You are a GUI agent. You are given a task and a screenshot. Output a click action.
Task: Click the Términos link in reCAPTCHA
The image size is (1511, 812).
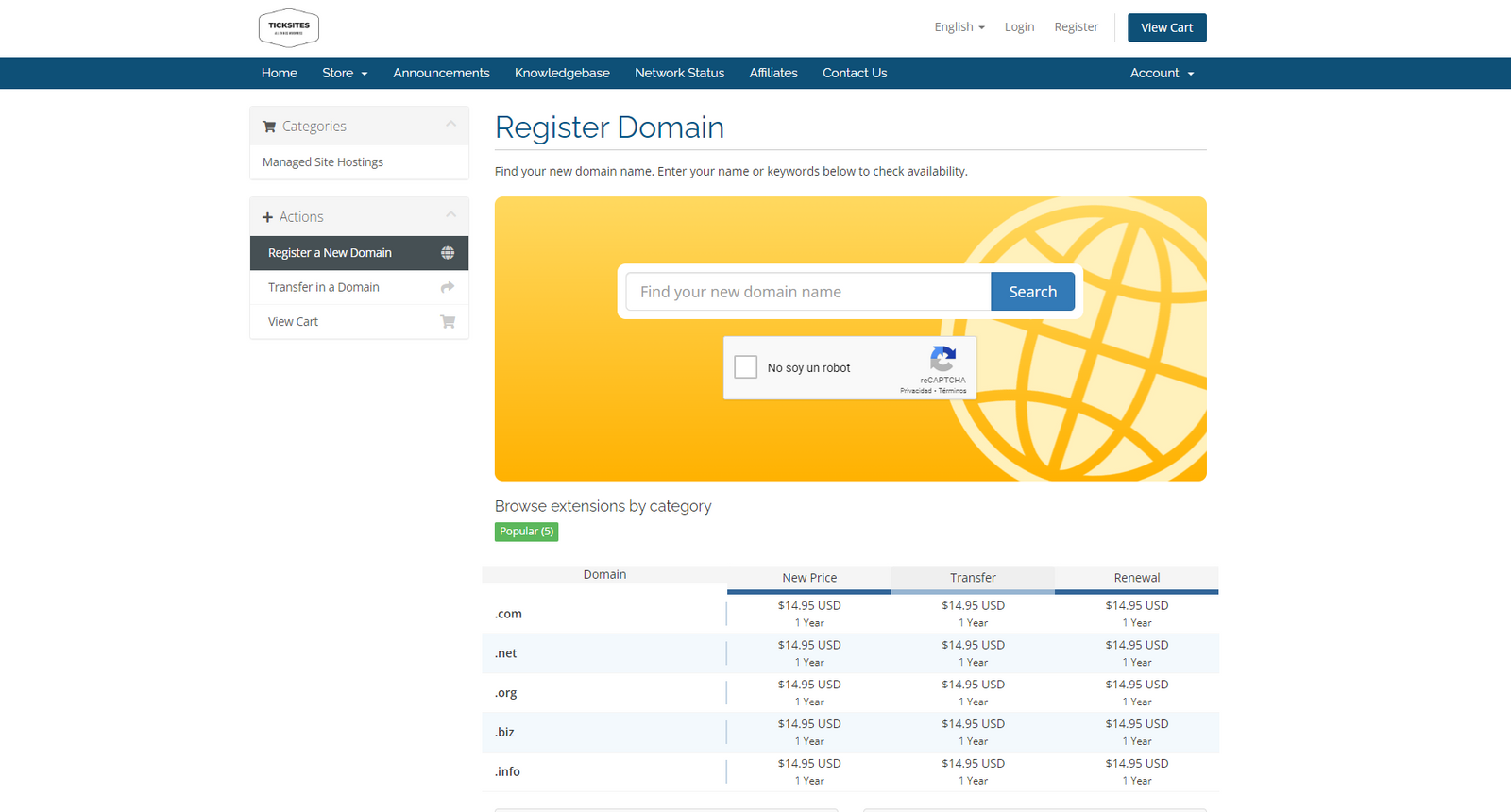coord(952,391)
